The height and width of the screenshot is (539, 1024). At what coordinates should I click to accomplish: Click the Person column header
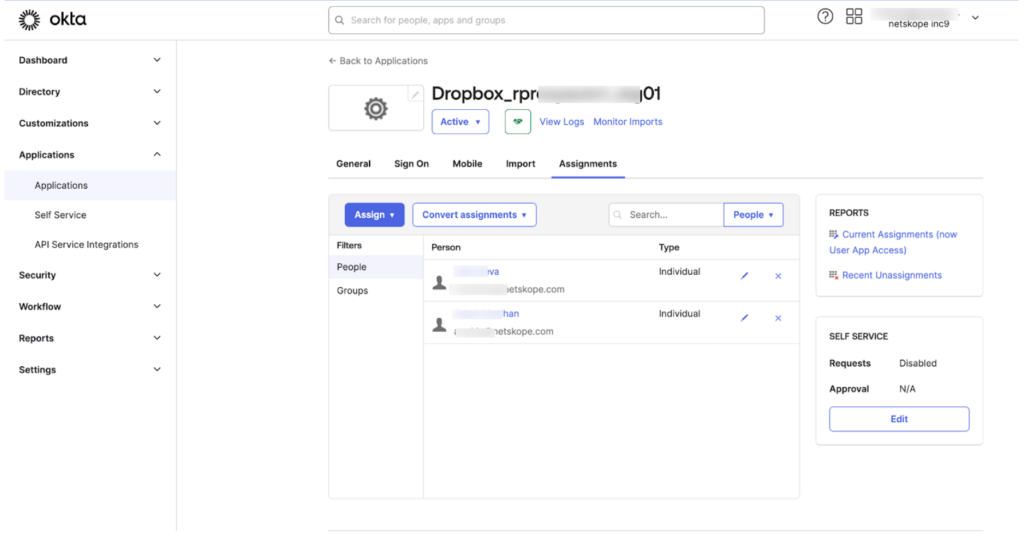tap(446, 247)
